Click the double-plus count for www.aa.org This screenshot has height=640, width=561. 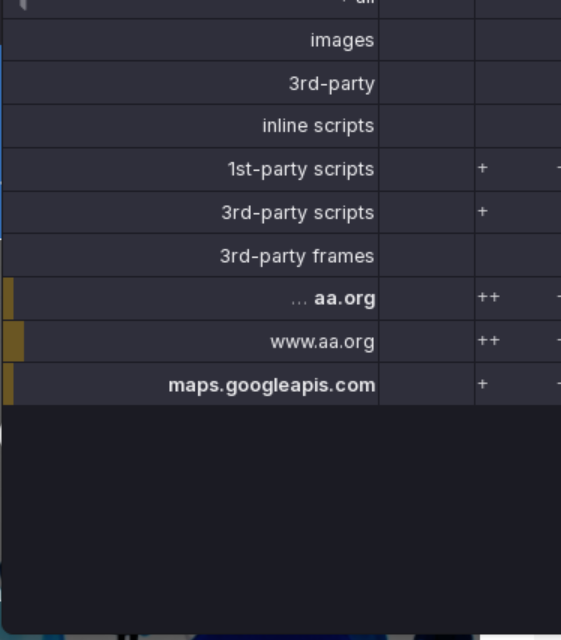tap(489, 340)
